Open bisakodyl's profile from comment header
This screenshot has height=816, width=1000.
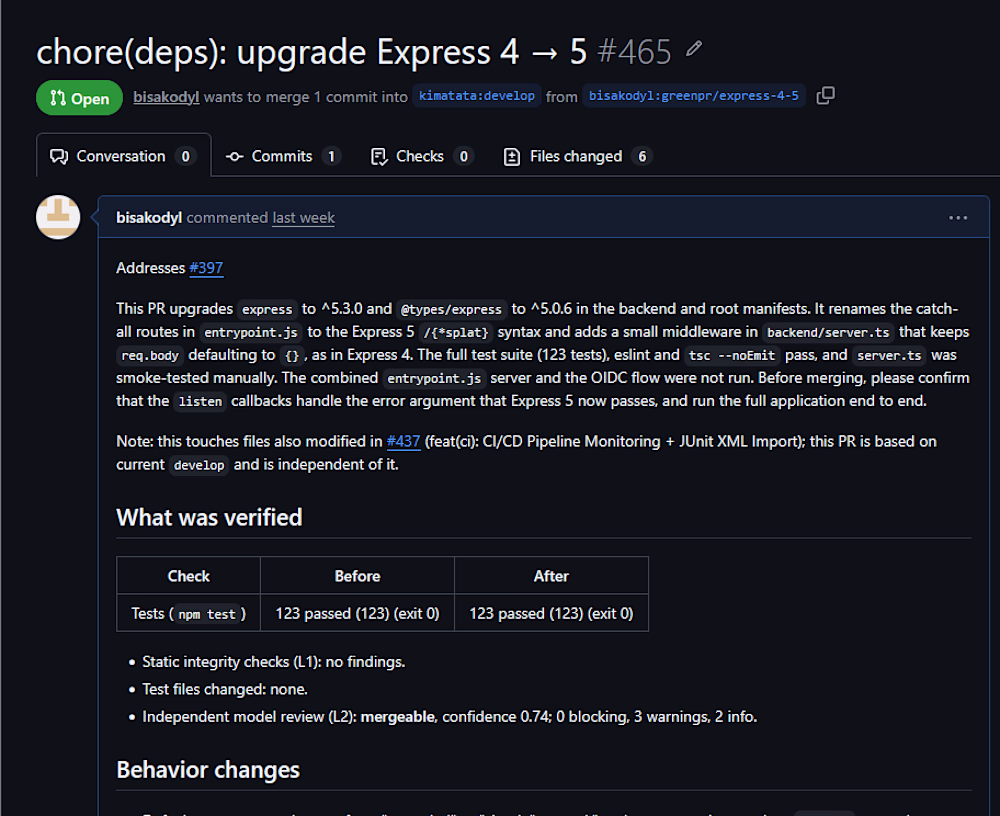coord(149,218)
